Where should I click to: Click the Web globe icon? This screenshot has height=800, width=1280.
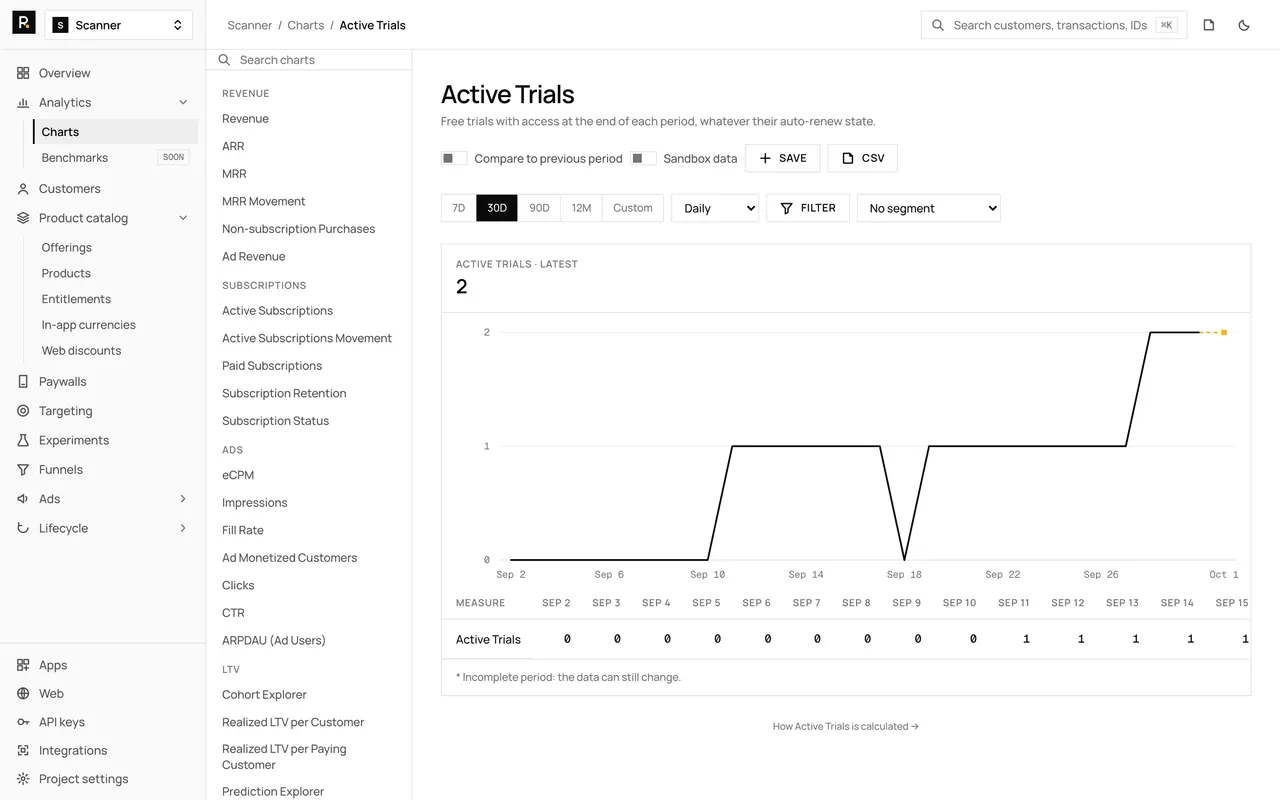point(23,693)
